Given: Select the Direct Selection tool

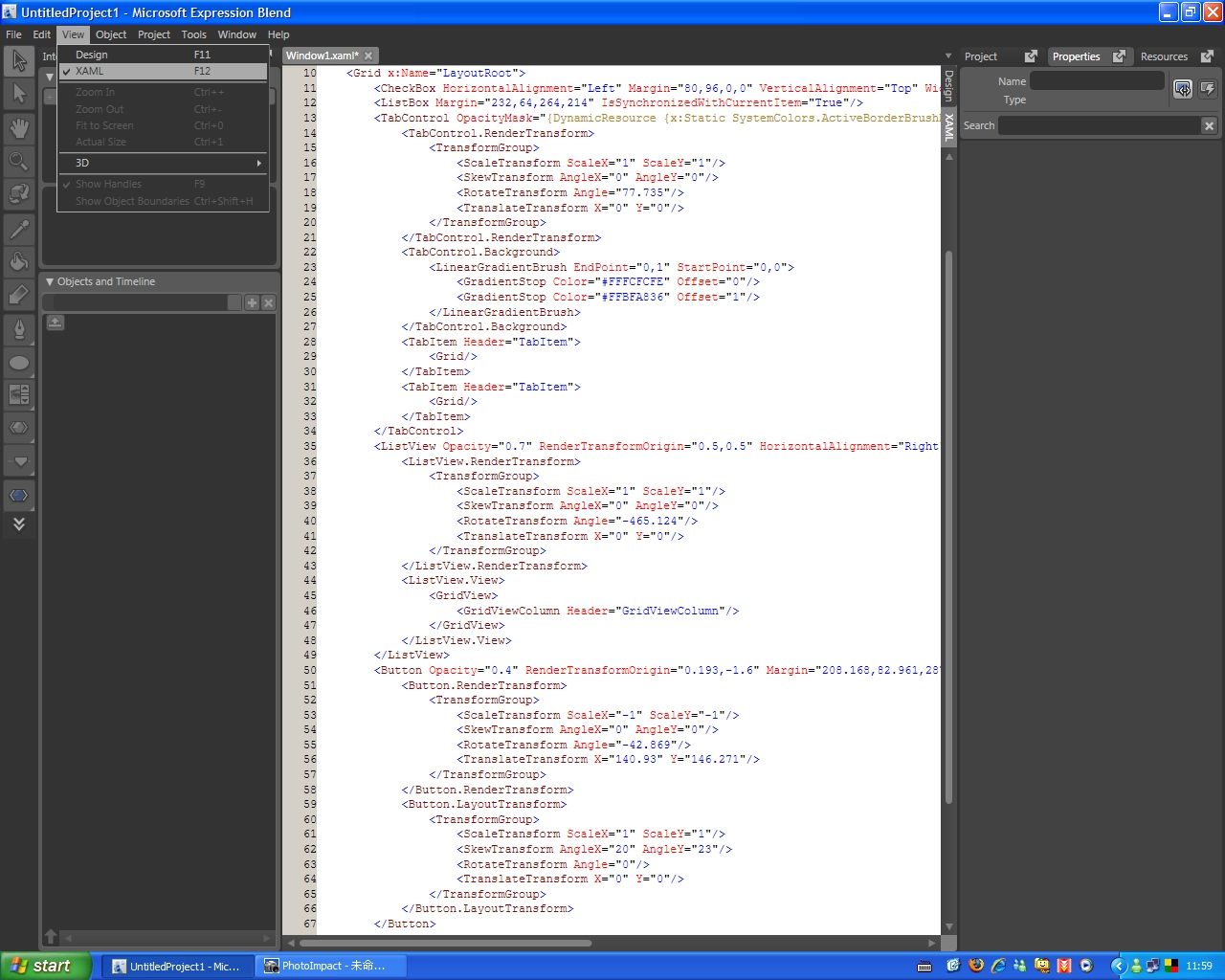Looking at the screenshot, I should [x=19, y=94].
